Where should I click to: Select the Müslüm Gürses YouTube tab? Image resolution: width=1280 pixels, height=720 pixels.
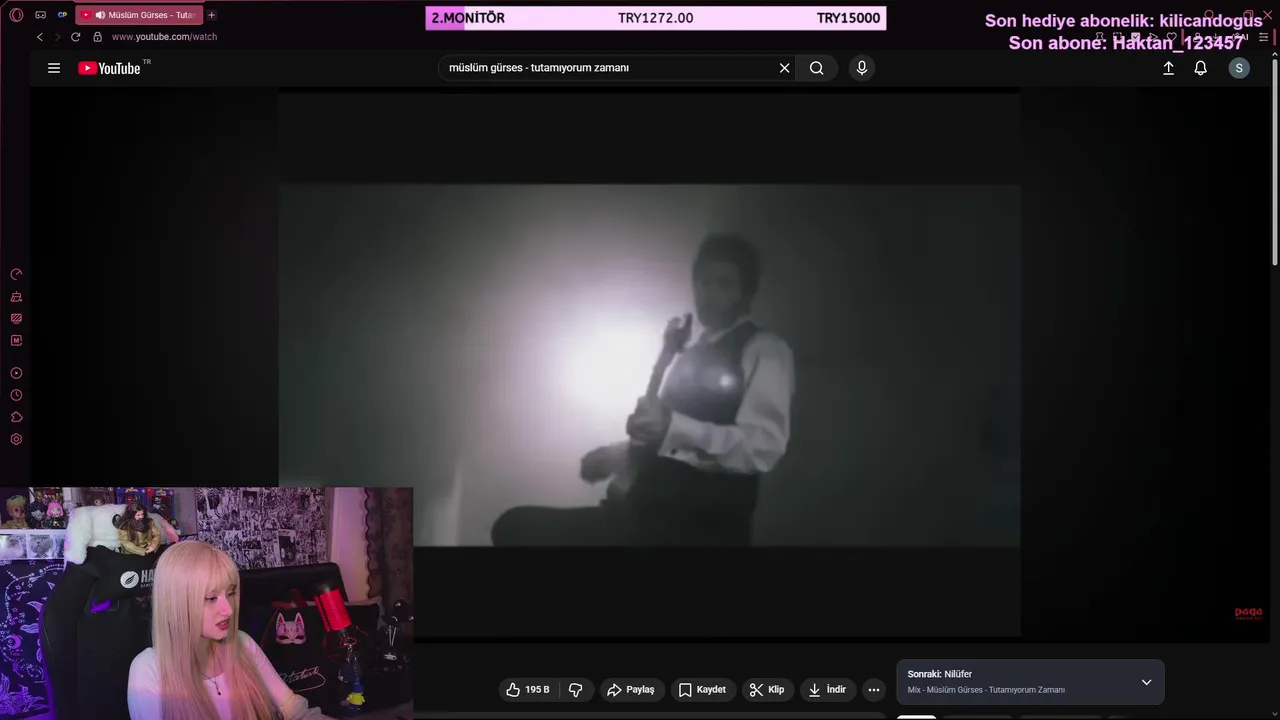tap(138, 15)
